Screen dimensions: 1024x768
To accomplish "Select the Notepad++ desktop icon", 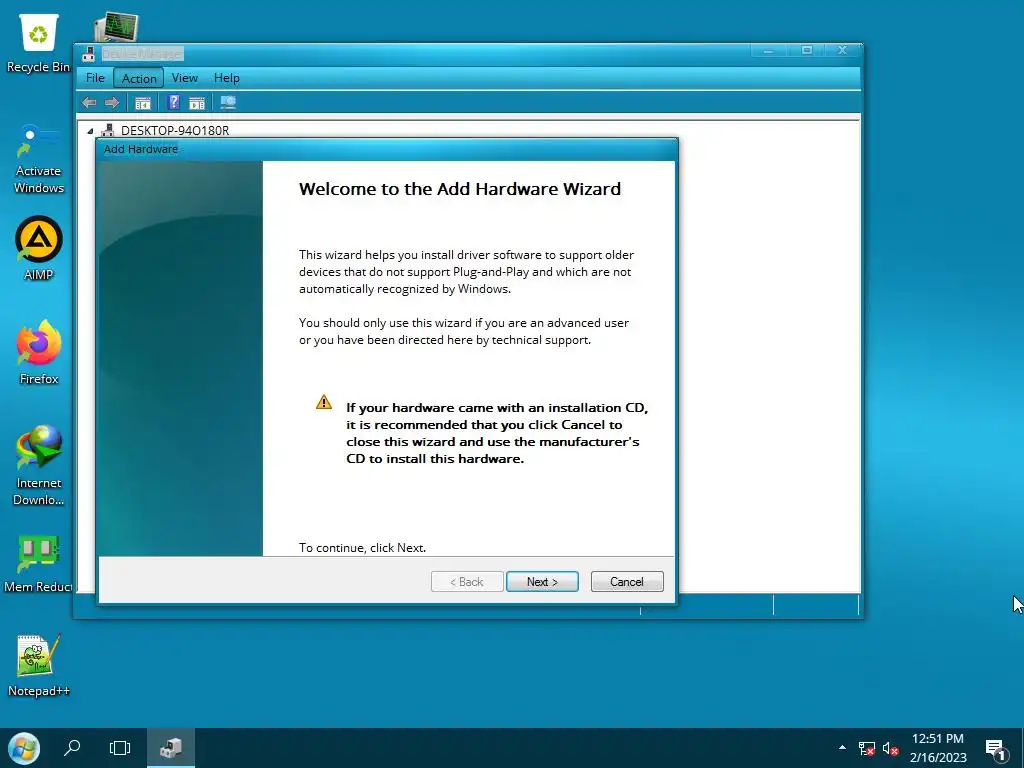I will click(39, 665).
